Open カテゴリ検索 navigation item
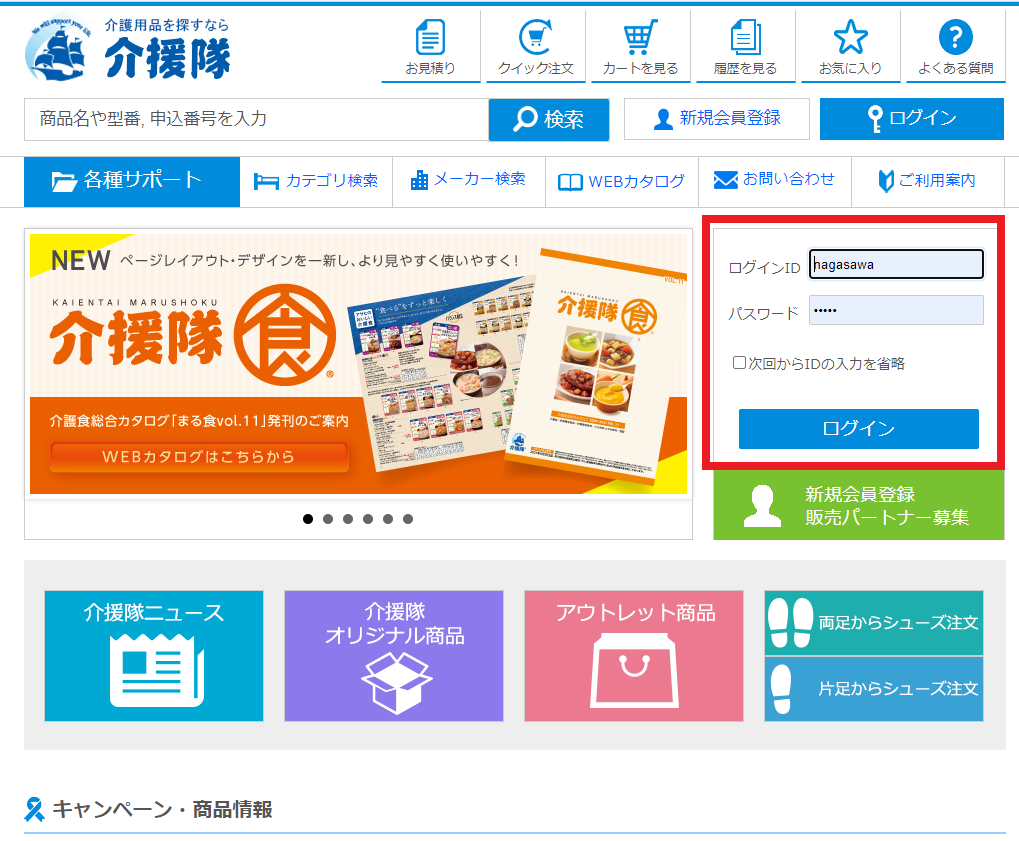The image size is (1019, 841). point(316,181)
